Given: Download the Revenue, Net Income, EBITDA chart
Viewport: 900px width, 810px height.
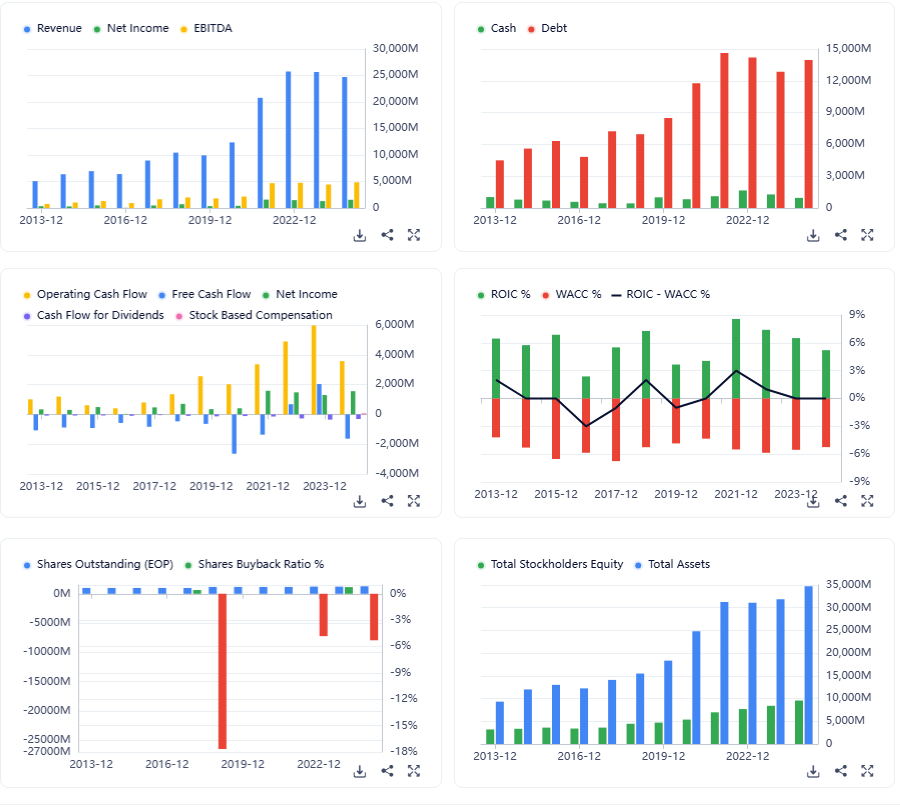Looking at the screenshot, I should pyautogui.click(x=359, y=235).
